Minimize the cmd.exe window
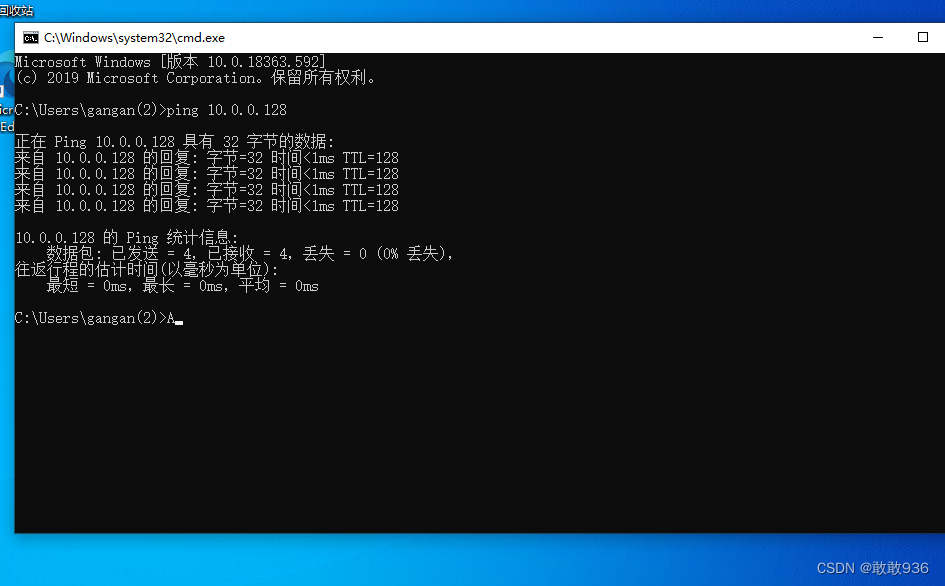The width and height of the screenshot is (945, 586). [x=878, y=37]
